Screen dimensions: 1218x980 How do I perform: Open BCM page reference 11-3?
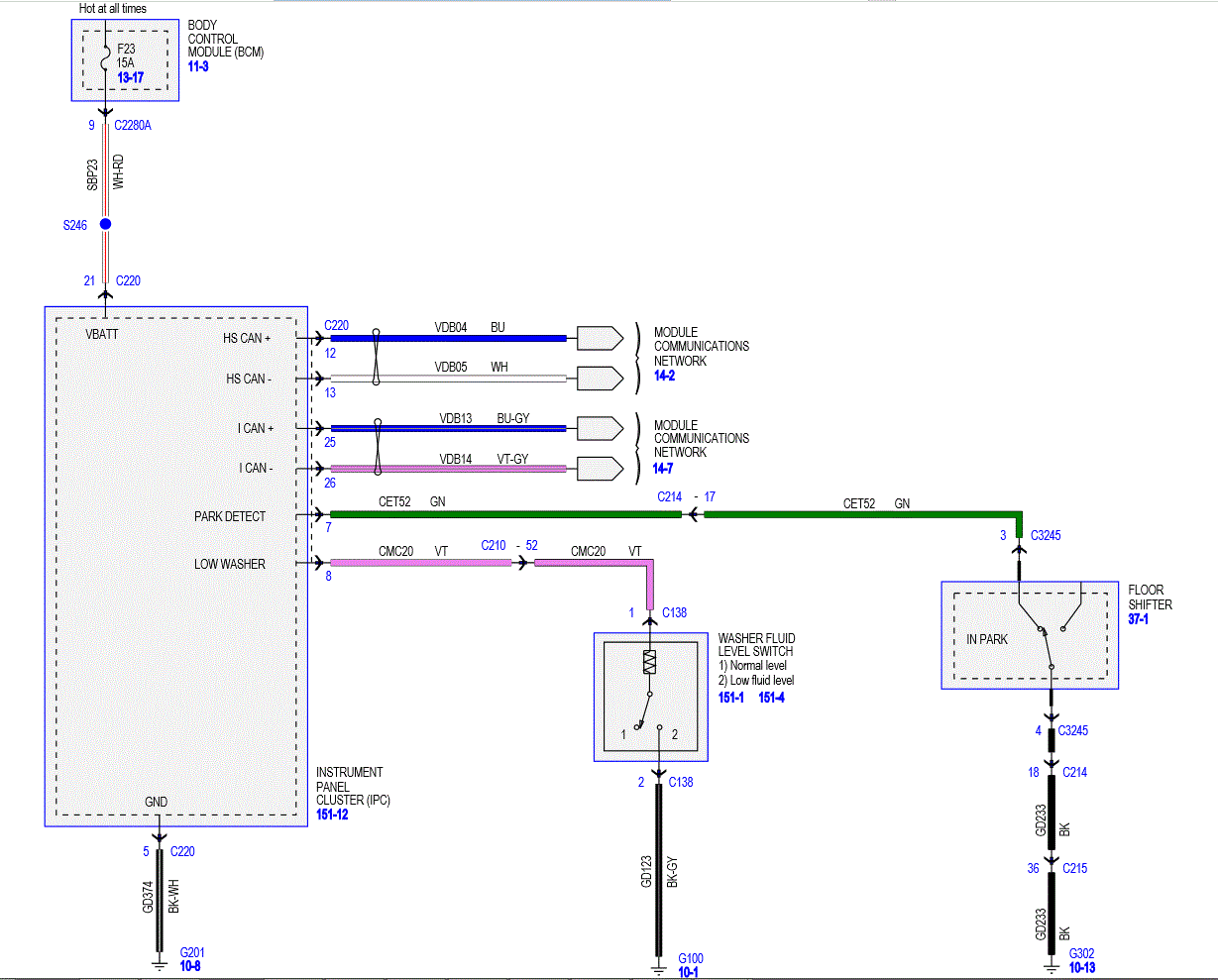coord(198,66)
